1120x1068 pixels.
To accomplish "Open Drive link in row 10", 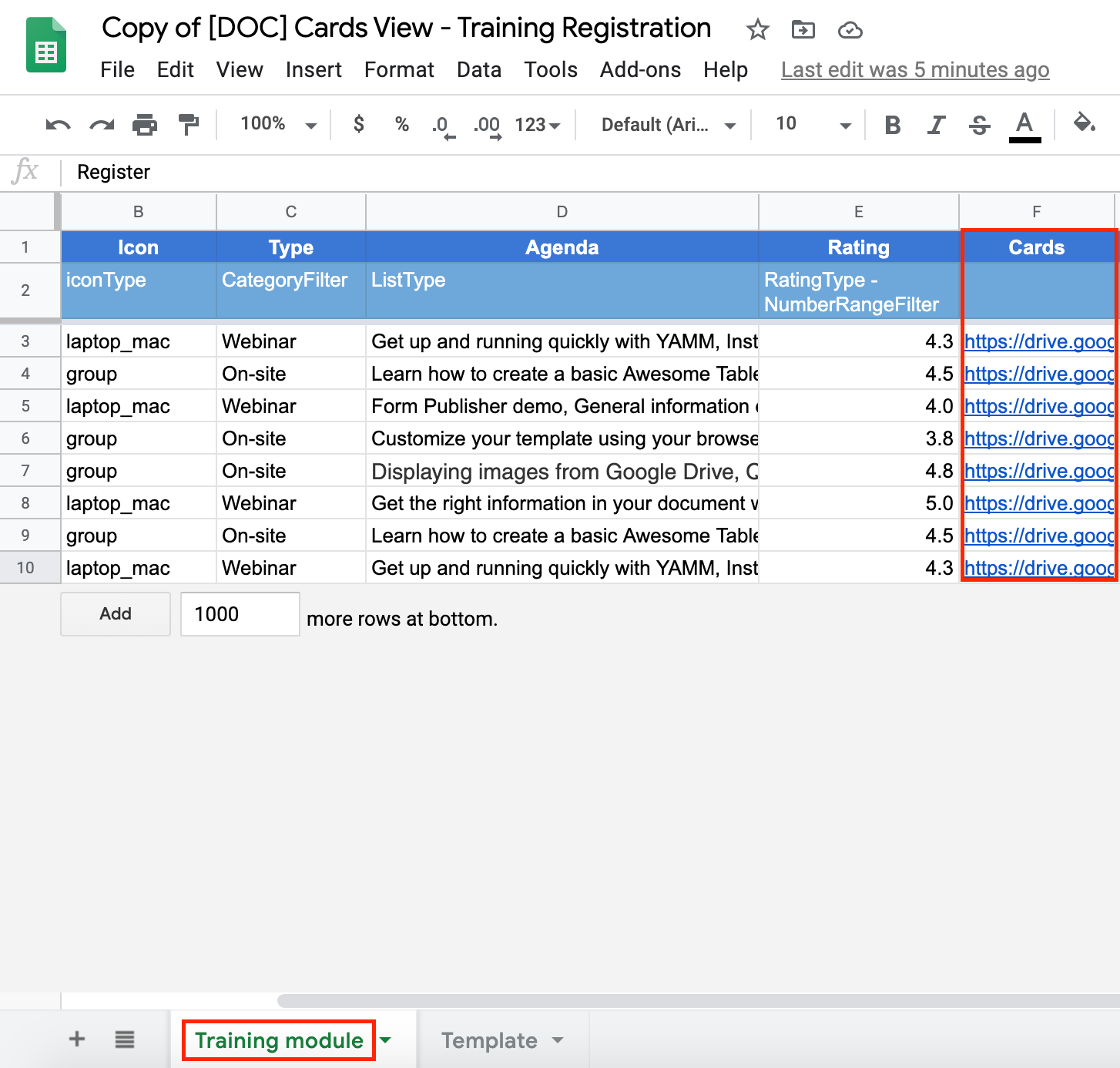I will 1039,568.
